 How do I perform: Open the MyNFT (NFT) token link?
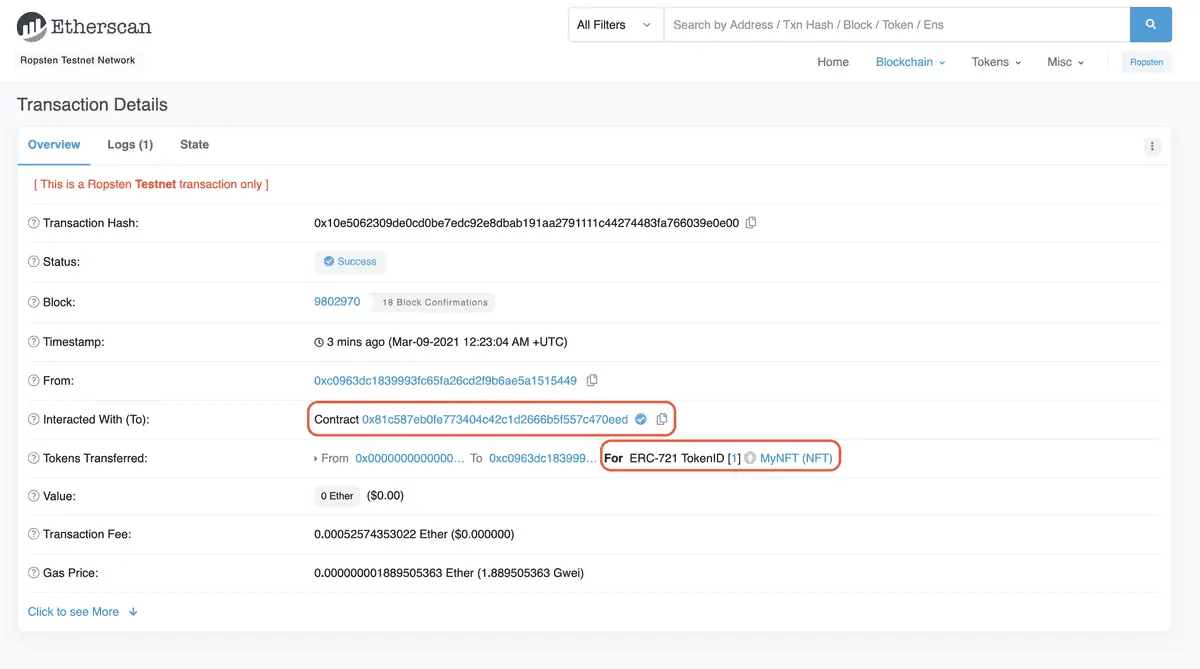click(x=796, y=458)
